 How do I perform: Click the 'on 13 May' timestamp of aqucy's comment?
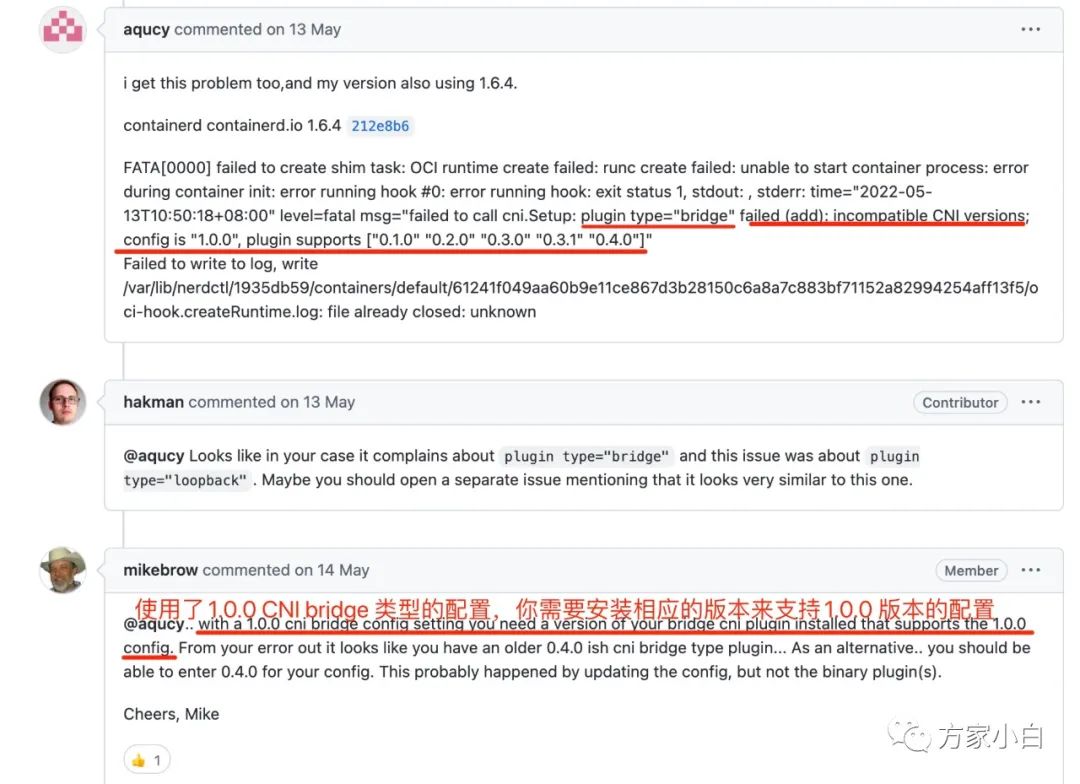click(303, 30)
